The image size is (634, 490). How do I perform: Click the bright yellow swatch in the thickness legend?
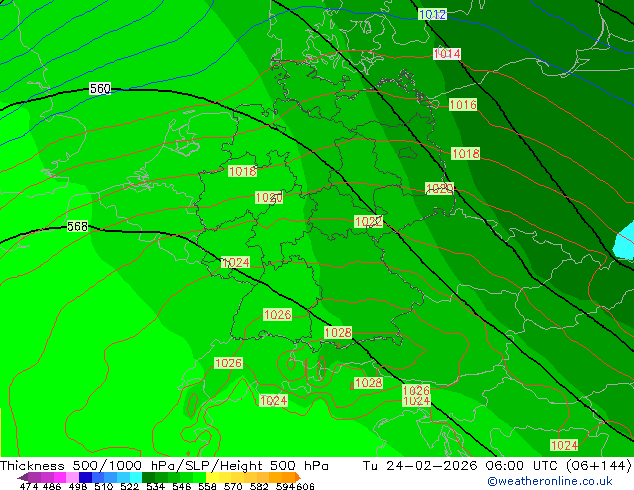pyautogui.click(x=212, y=477)
